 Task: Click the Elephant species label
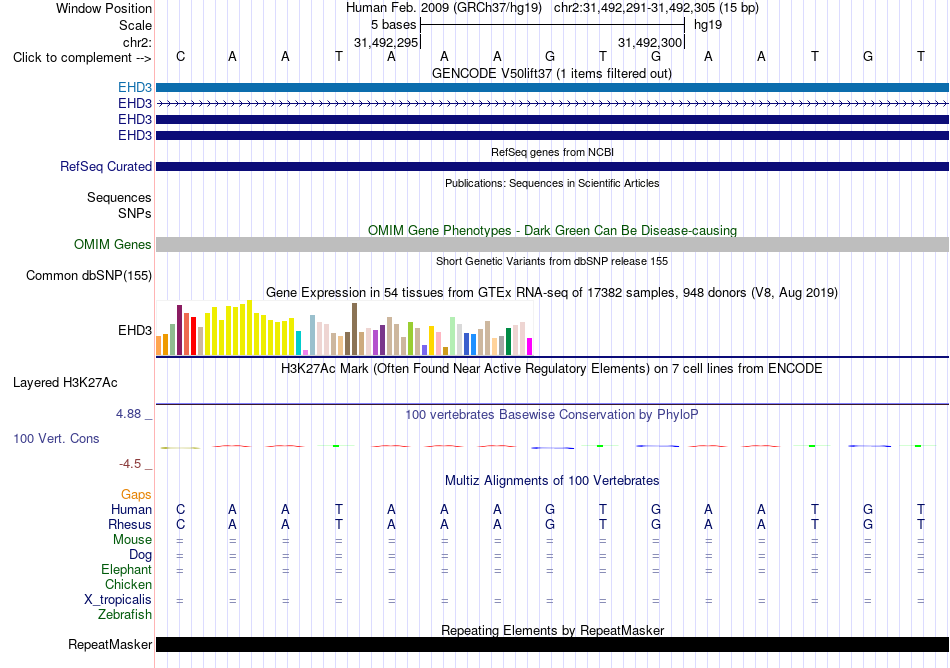click(x=126, y=570)
